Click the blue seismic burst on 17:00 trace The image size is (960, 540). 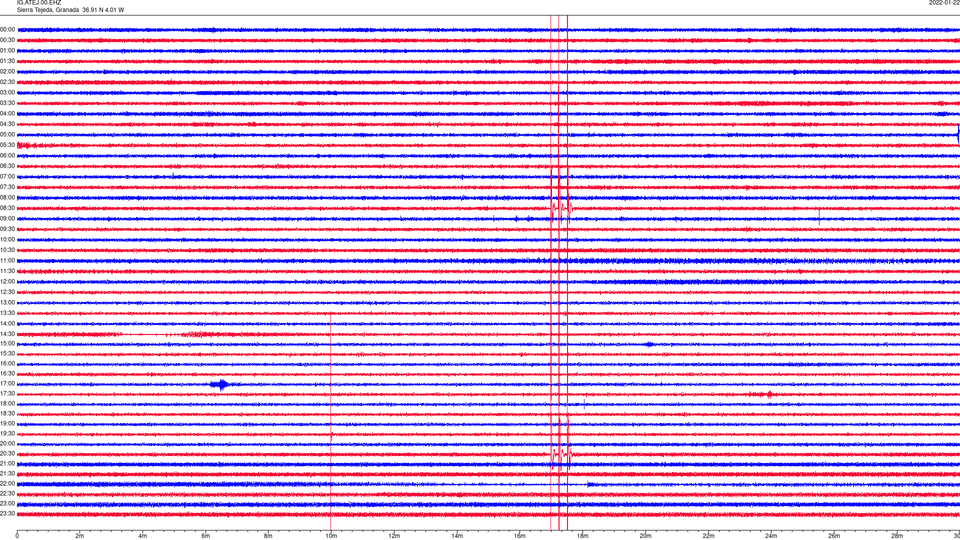click(x=221, y=384)
